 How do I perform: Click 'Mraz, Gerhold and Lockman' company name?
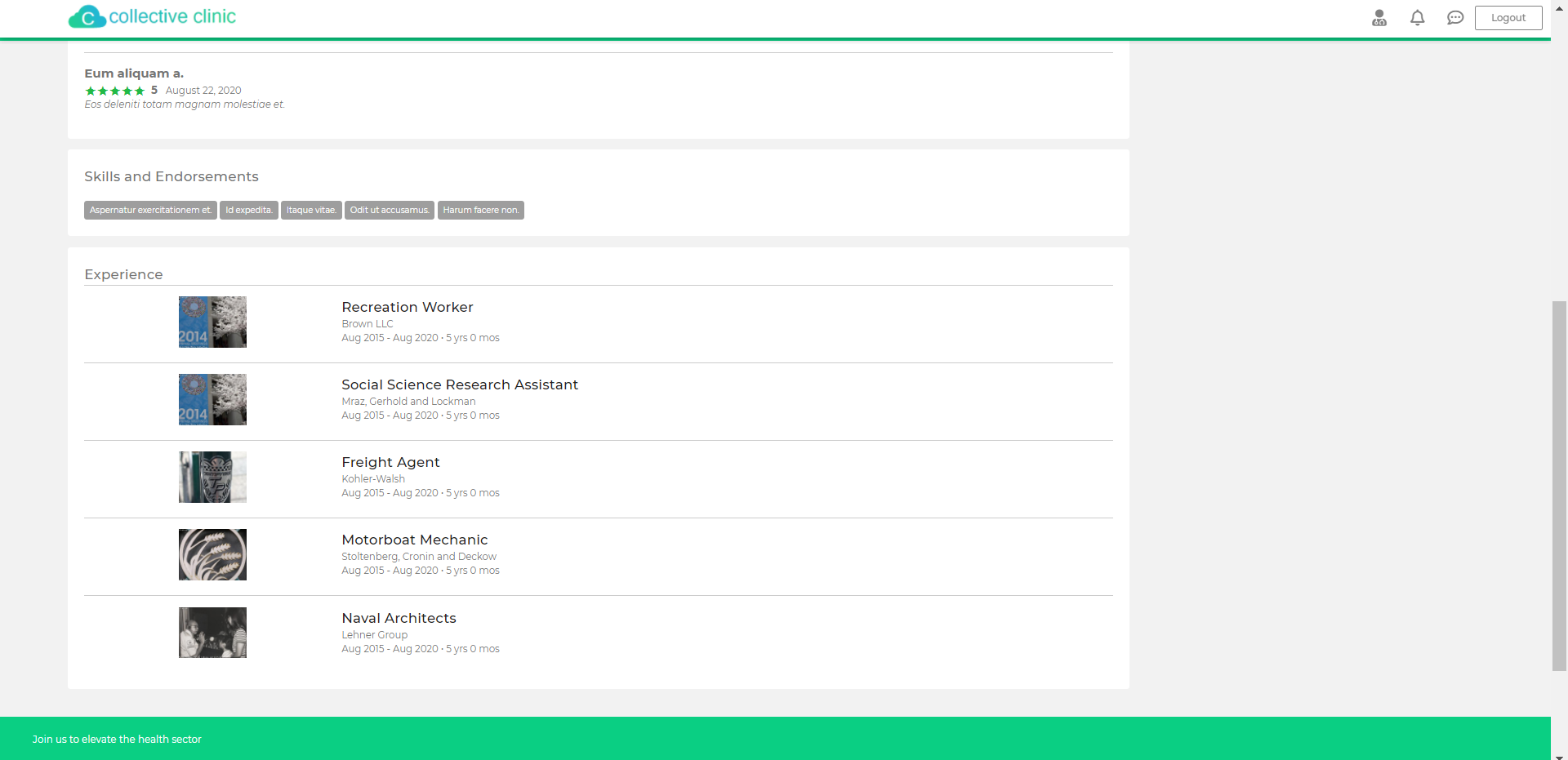point(408,402)
